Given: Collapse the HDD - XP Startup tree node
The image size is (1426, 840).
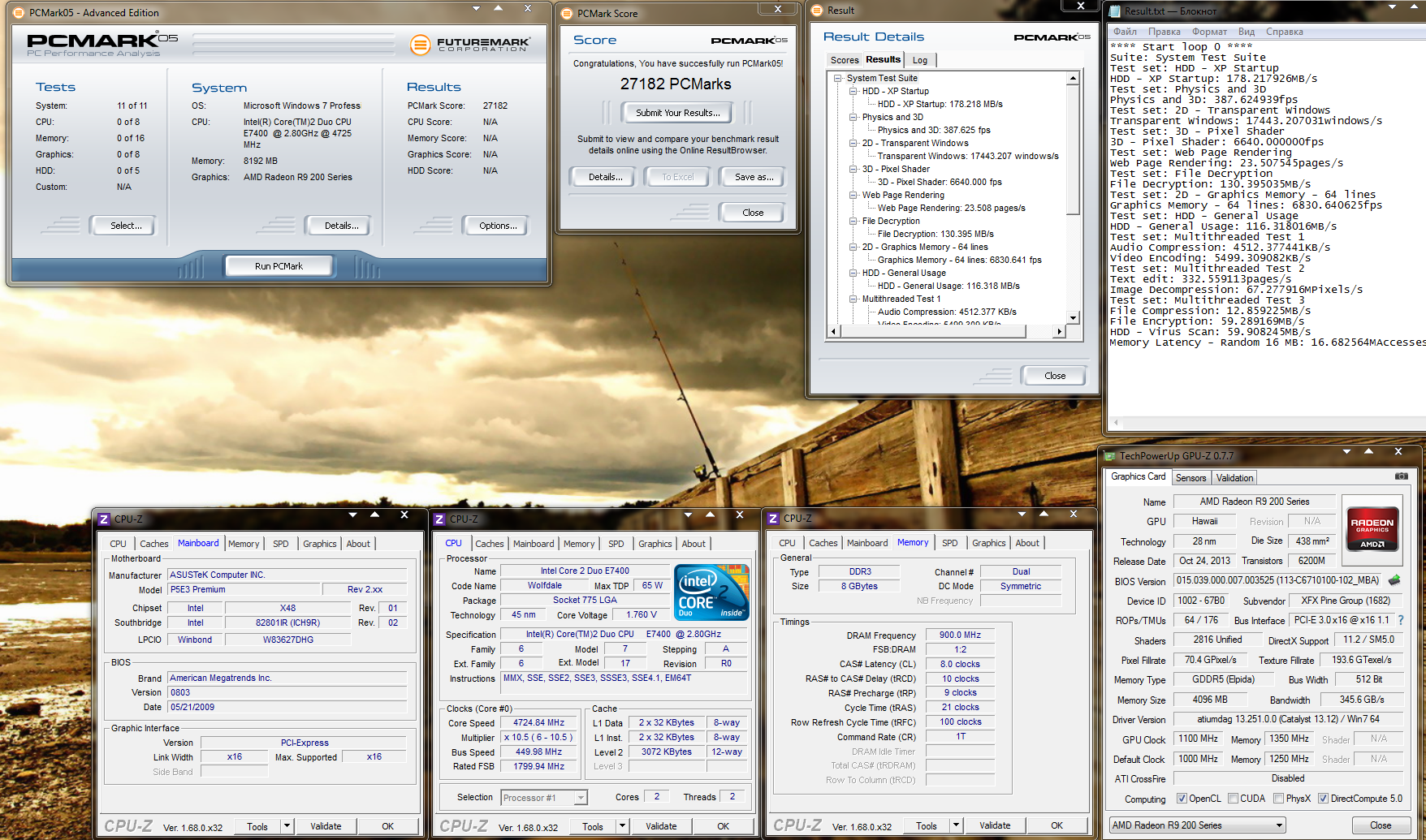Looking at the screenshot, I should tap(853, 92).
